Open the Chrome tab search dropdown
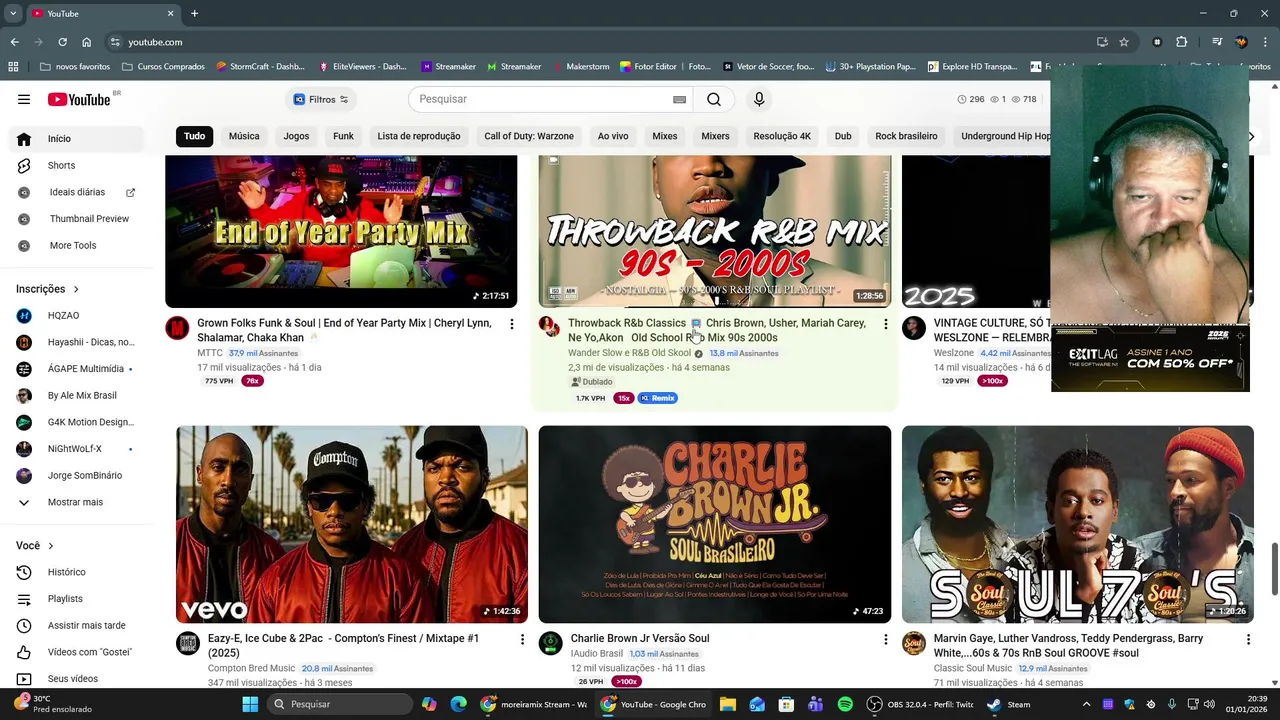The width and height of the screenshot is (1280, 720). pyautogui.click(x=13, y=13)
